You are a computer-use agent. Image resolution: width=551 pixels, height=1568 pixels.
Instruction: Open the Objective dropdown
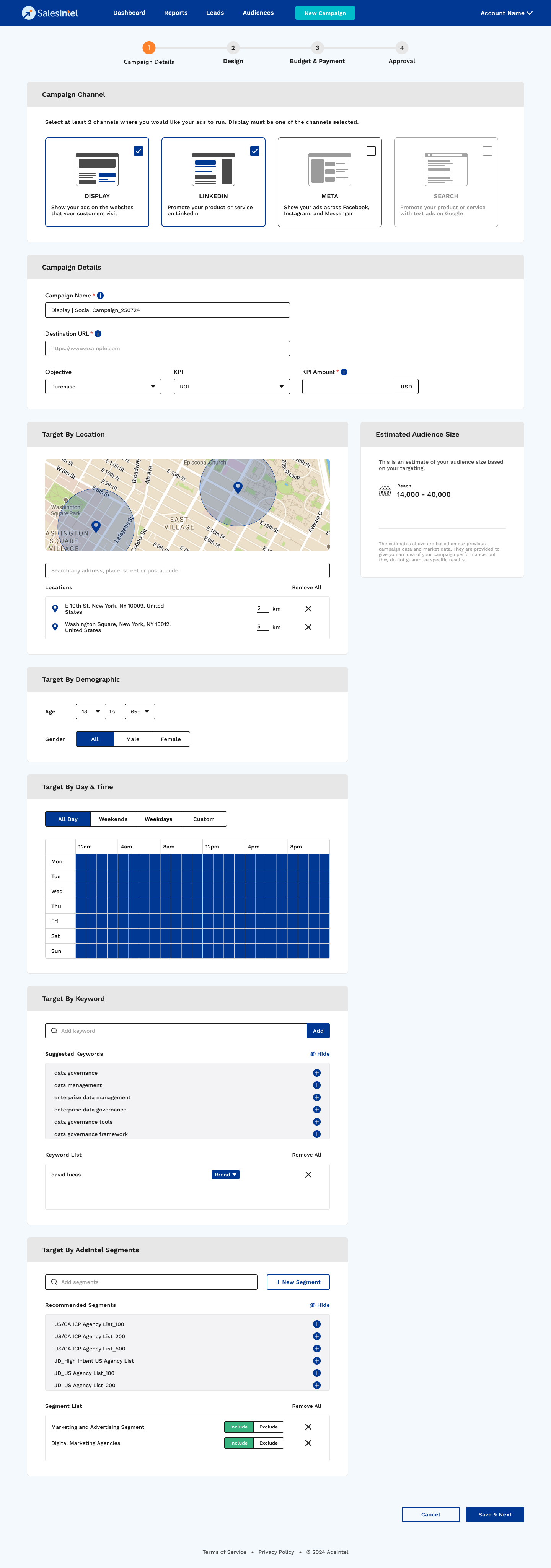point(103,387)
